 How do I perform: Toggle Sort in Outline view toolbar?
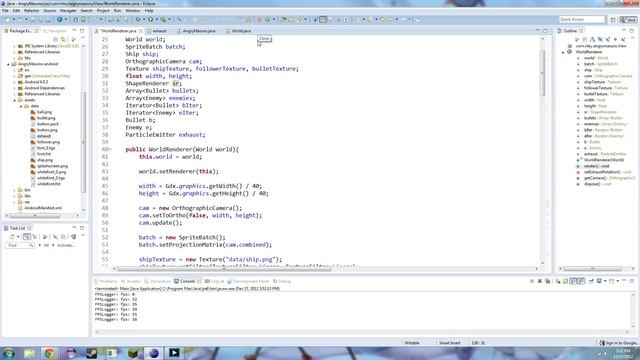592,40
